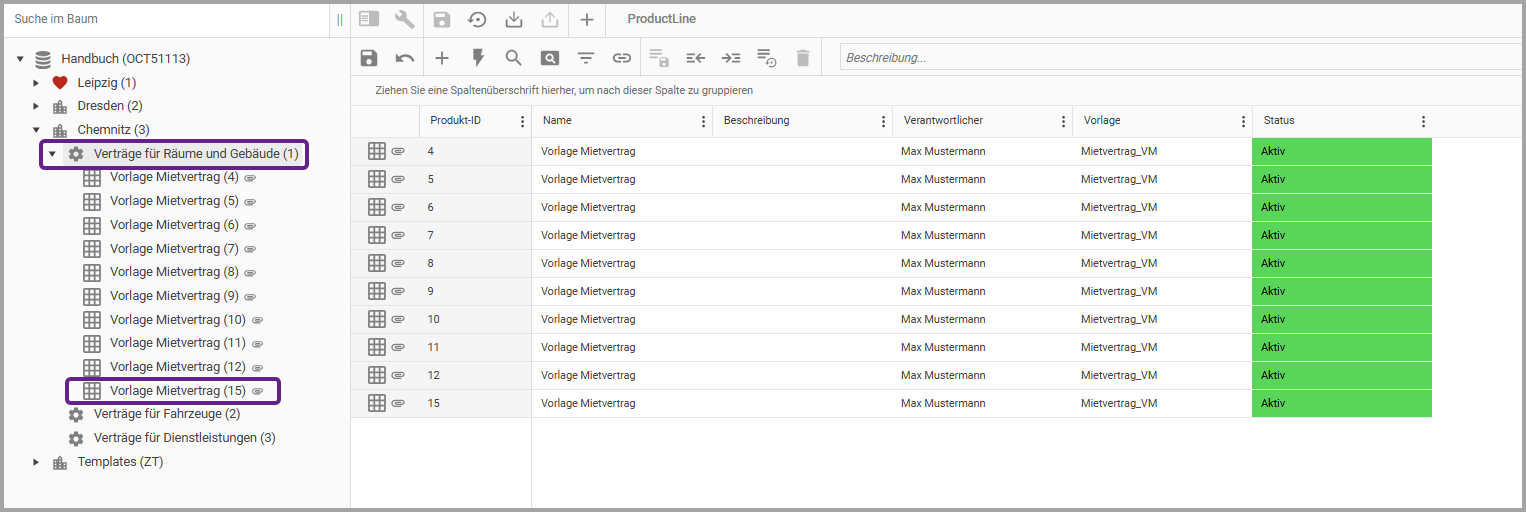The image size is (1526, 512).
Task: Select Verträge für Fahrzeuge (2) in tree
Action: 166,414
